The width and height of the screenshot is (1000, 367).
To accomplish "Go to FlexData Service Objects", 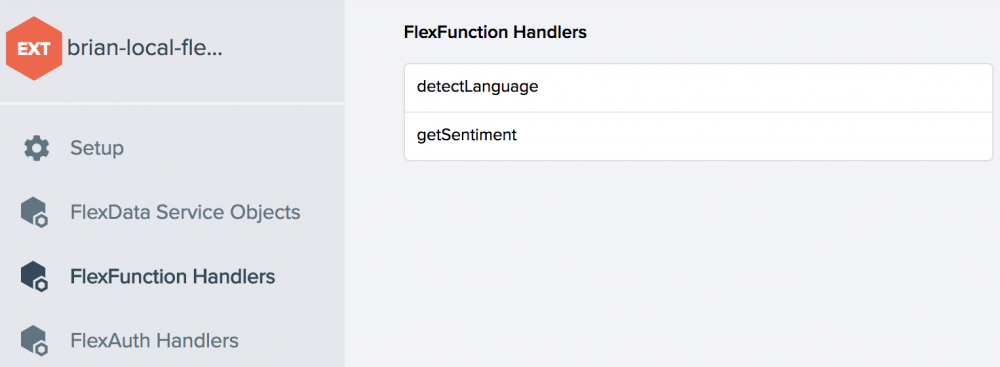I will point(185,212).
